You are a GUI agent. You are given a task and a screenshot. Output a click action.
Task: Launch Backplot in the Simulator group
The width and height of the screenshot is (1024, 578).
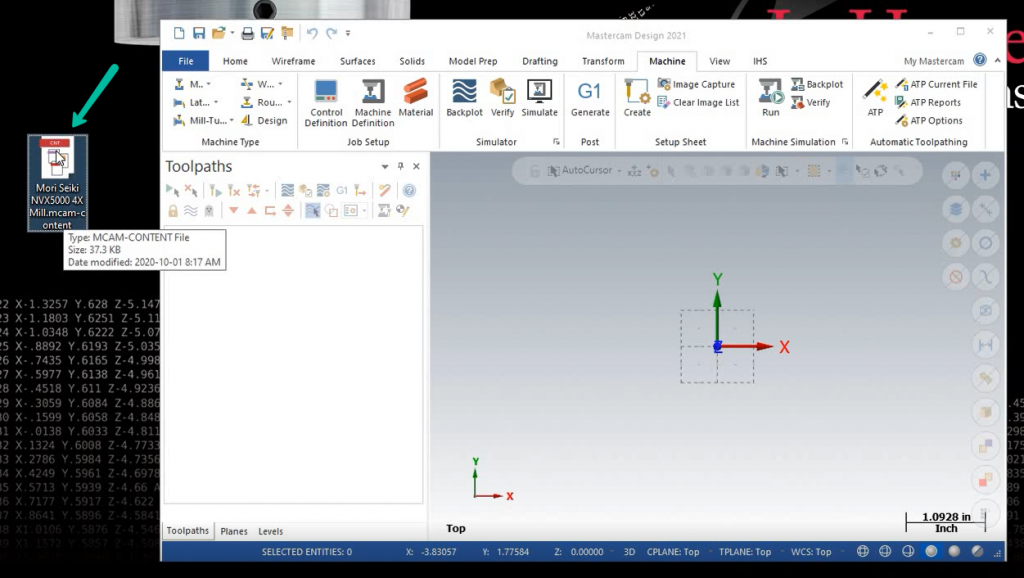click(464, 98)
